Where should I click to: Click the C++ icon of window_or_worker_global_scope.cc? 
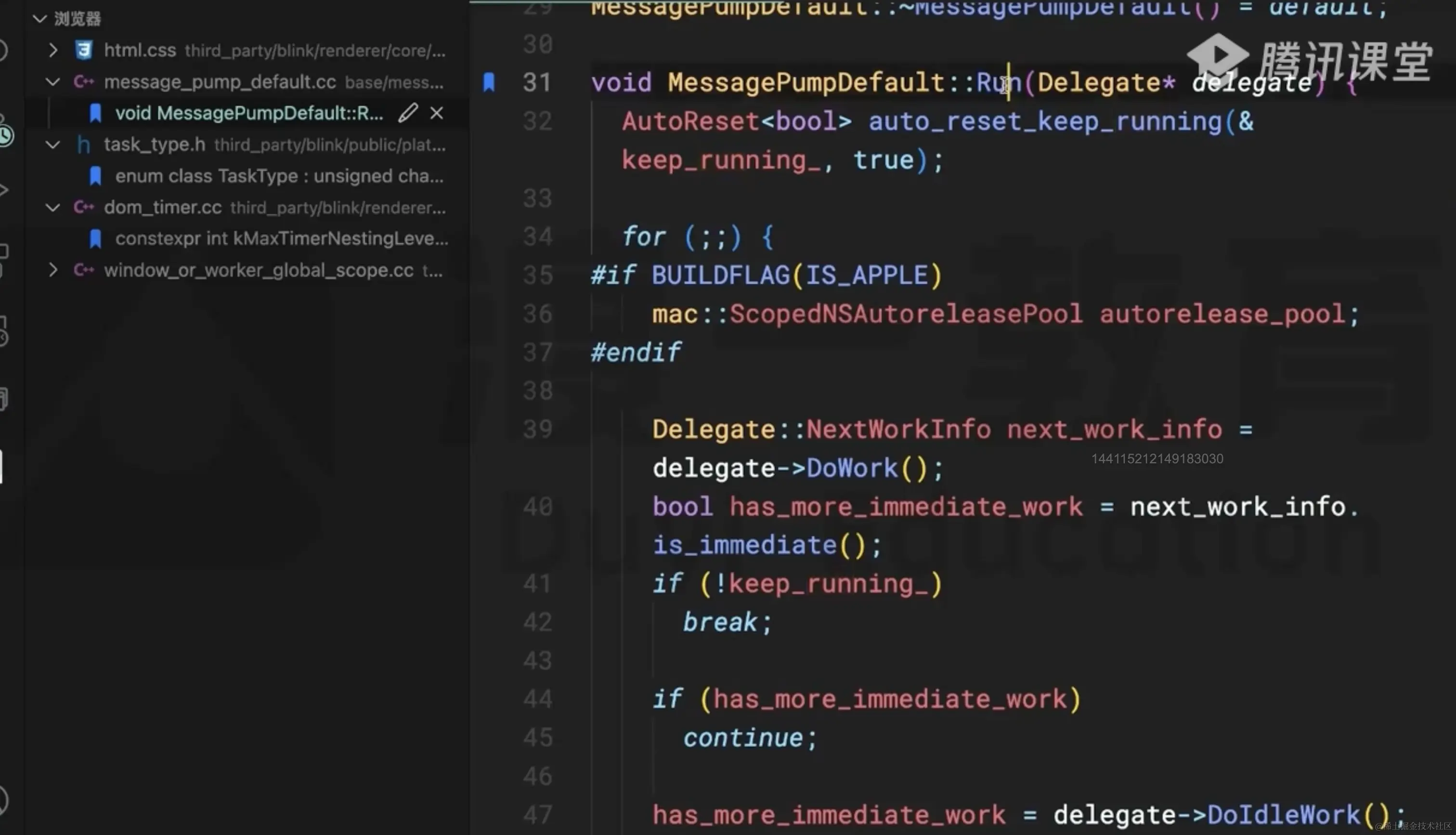[84, 270]
